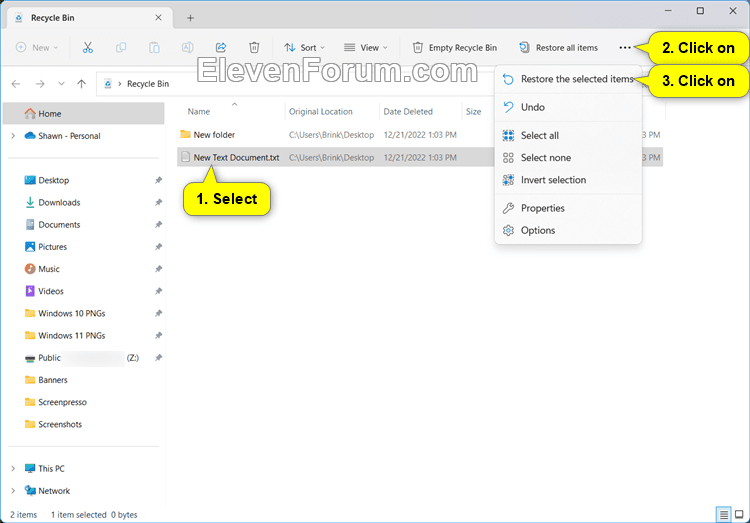Viewport: 750px width, 523px height.
Task: Click the pin icon next to Desktop
Action: (158, 180)
